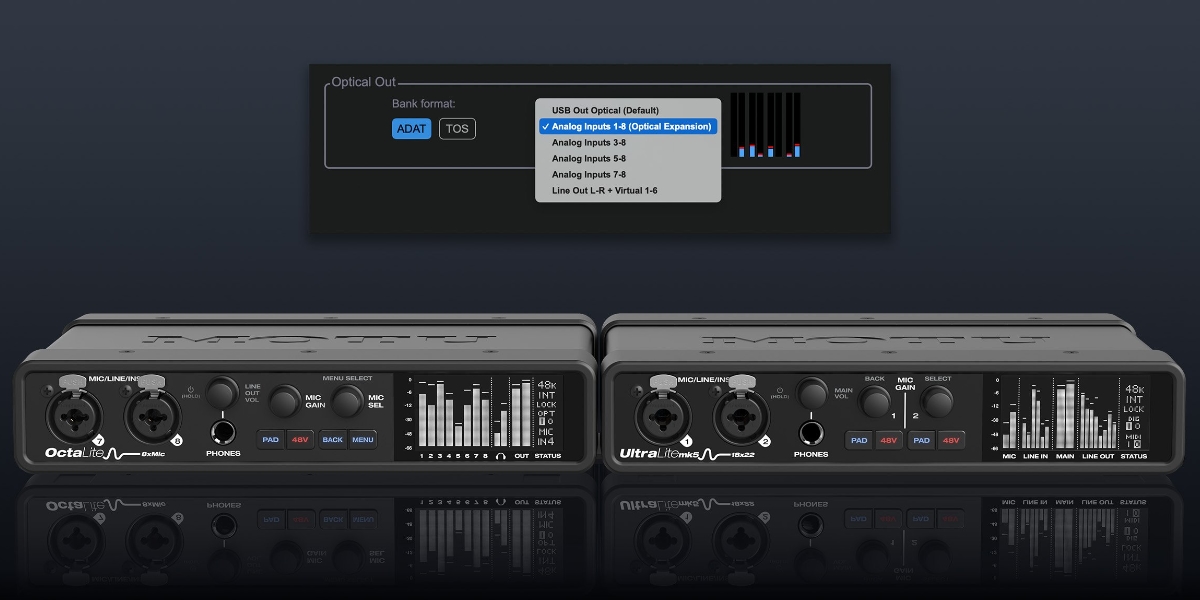Pick Analog Inputs 5-8 from the list
This screenshot has height=600, width=1200.
628,158
